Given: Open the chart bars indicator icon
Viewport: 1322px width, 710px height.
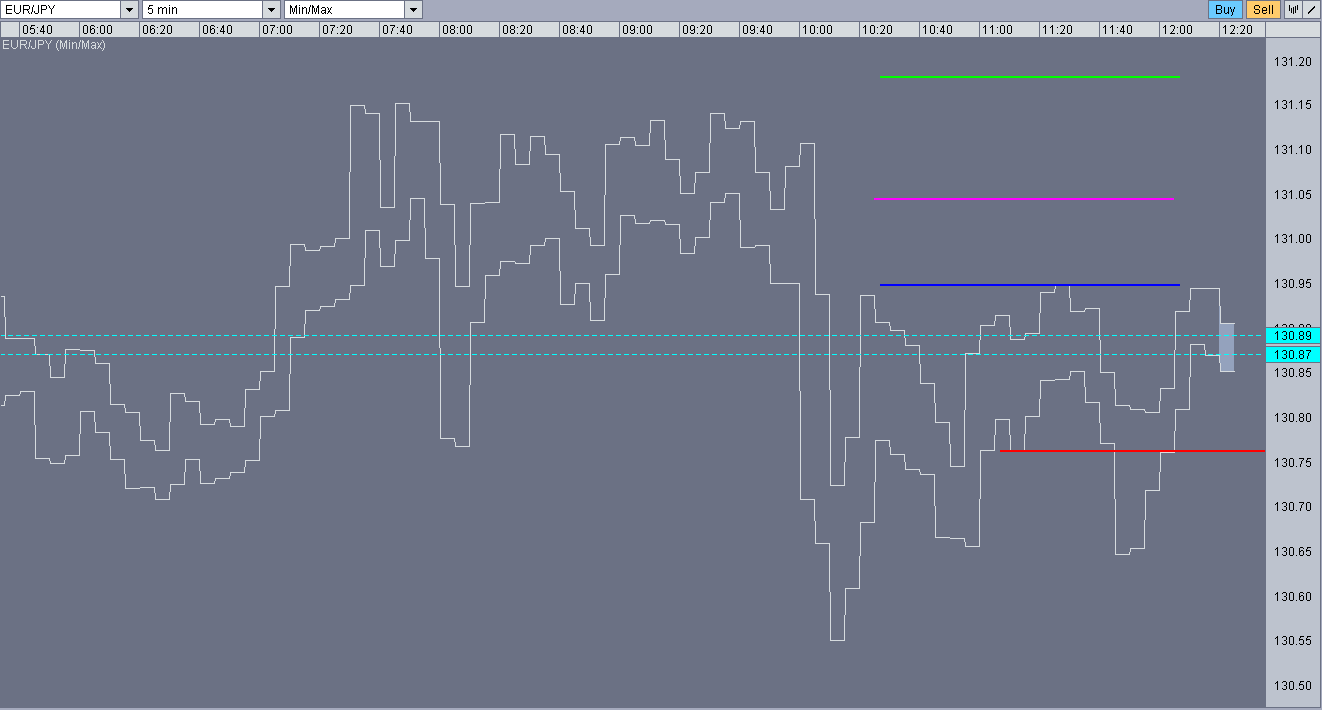Looking at the screenshot, I should pyautogui.click(x=1293, y=10).
